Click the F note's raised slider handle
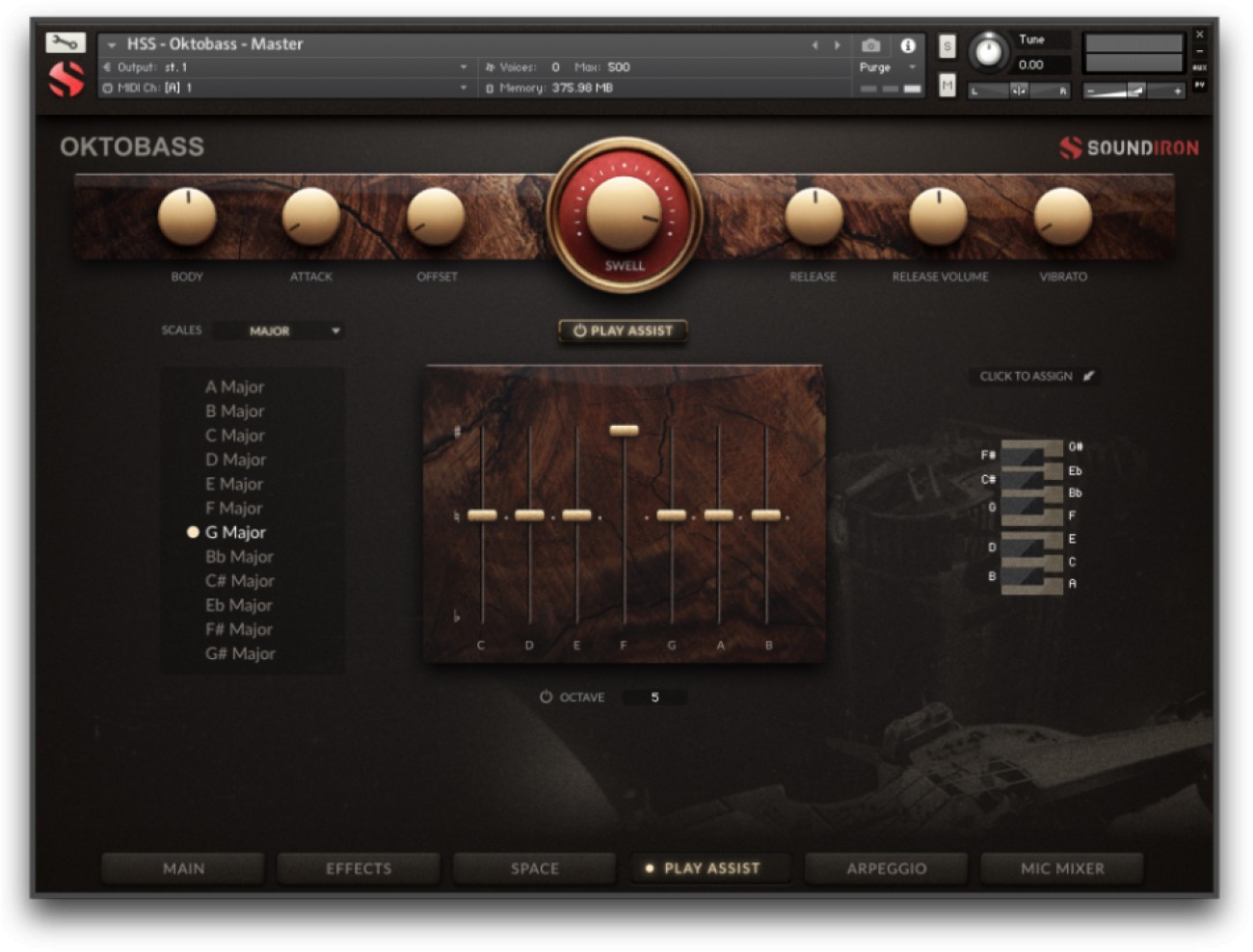 625,428
